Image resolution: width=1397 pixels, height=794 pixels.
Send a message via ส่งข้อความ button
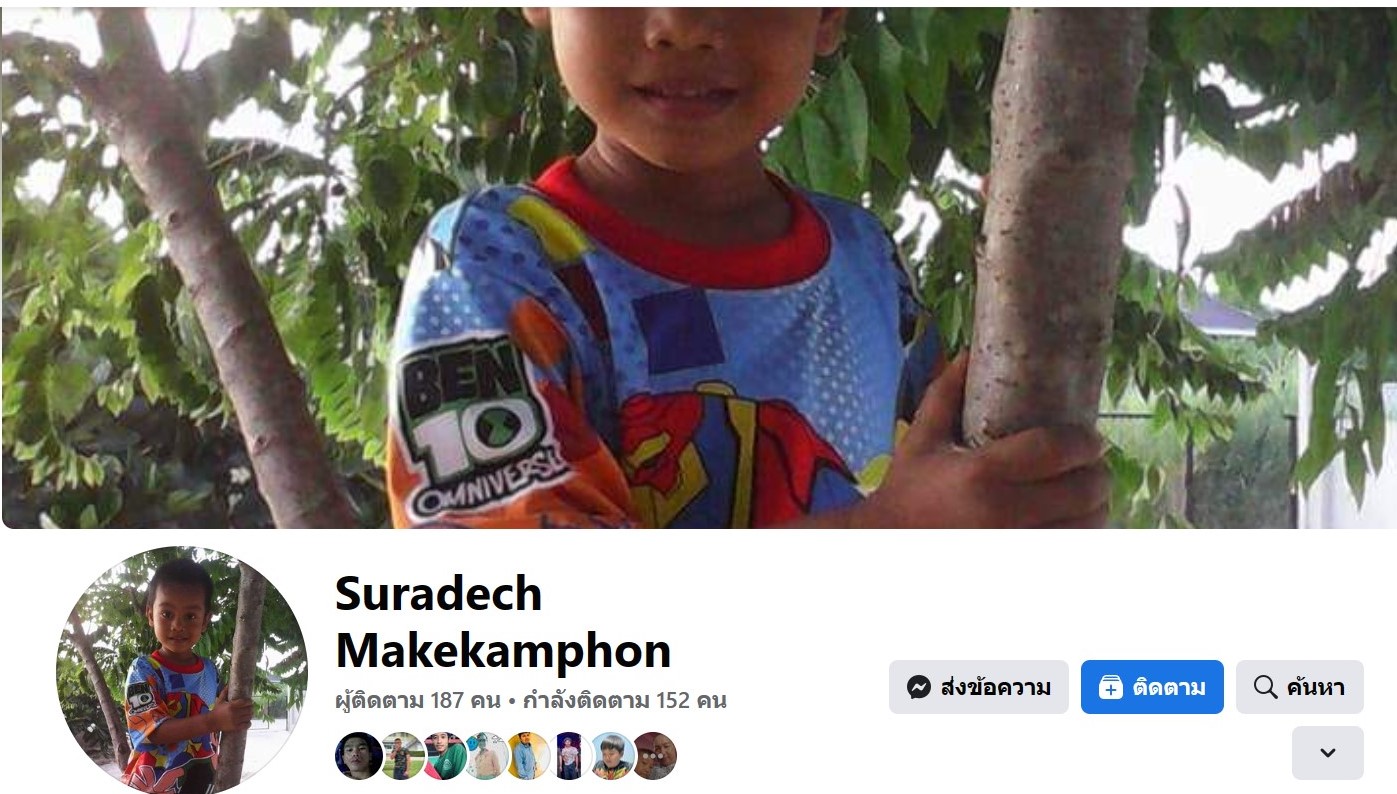point(979,687)
